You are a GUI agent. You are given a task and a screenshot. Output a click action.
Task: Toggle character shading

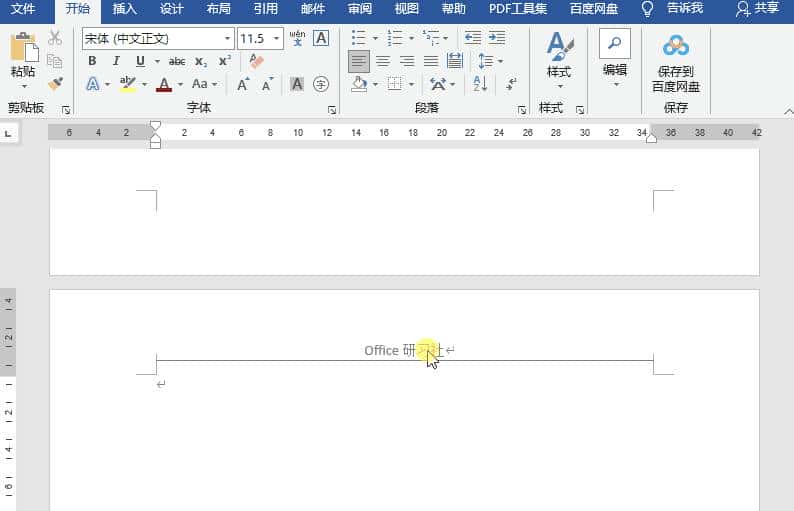tap(297, 84)
